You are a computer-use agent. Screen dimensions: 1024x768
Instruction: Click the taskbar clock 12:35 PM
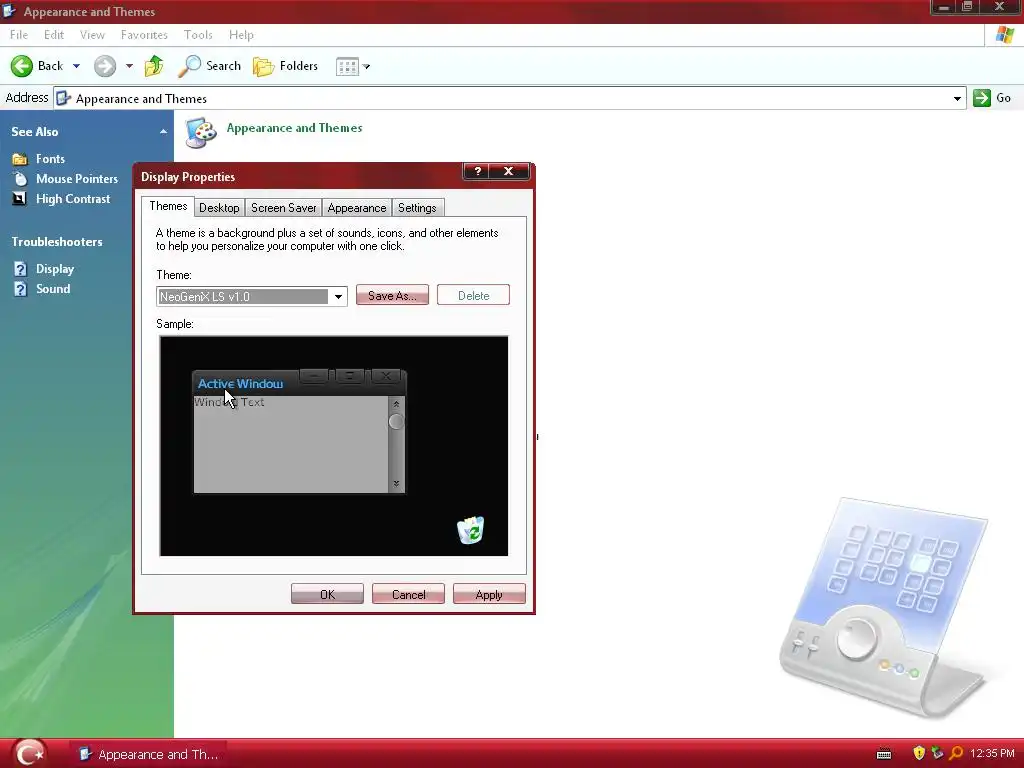pyautogui.click(x=992, y=754)
